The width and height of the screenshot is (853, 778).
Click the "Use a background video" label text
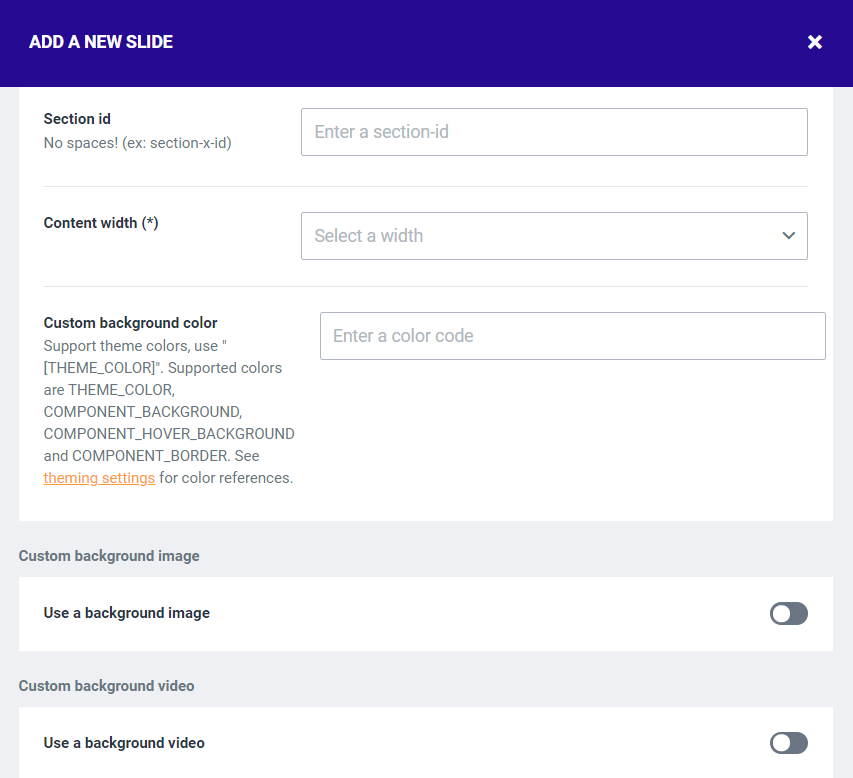124,743
